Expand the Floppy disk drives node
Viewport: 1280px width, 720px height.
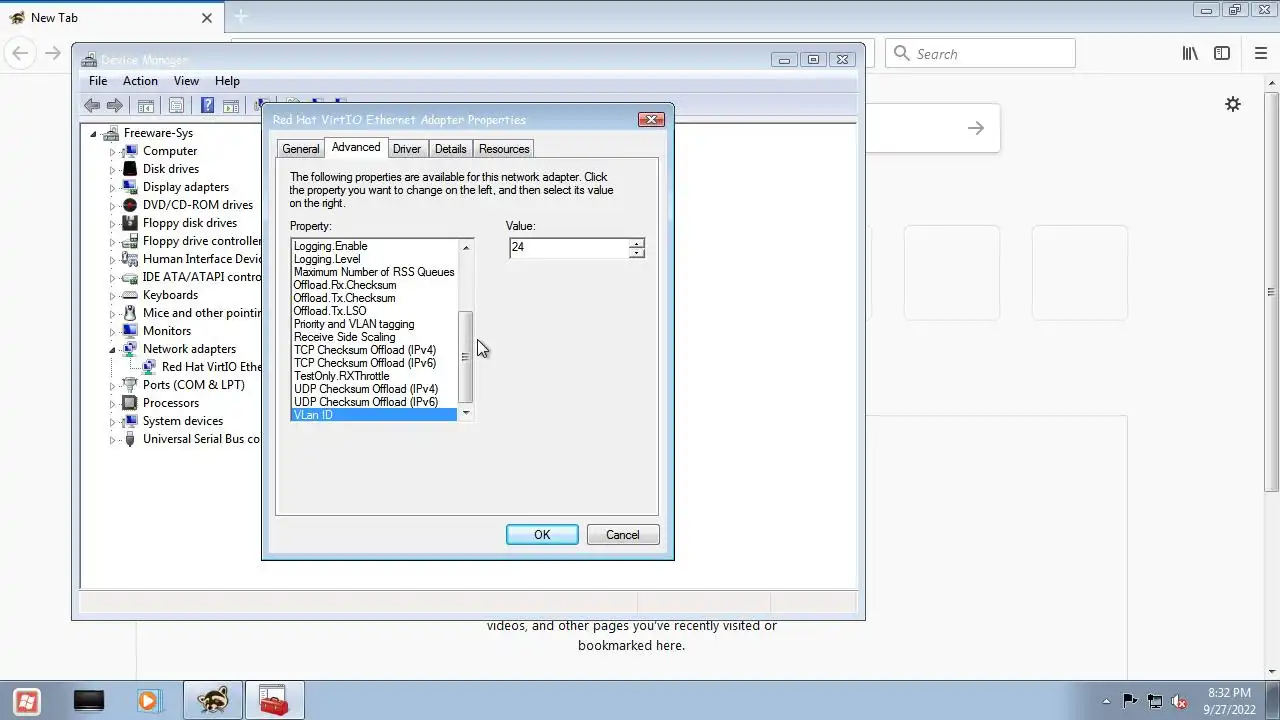coord(112,223)
